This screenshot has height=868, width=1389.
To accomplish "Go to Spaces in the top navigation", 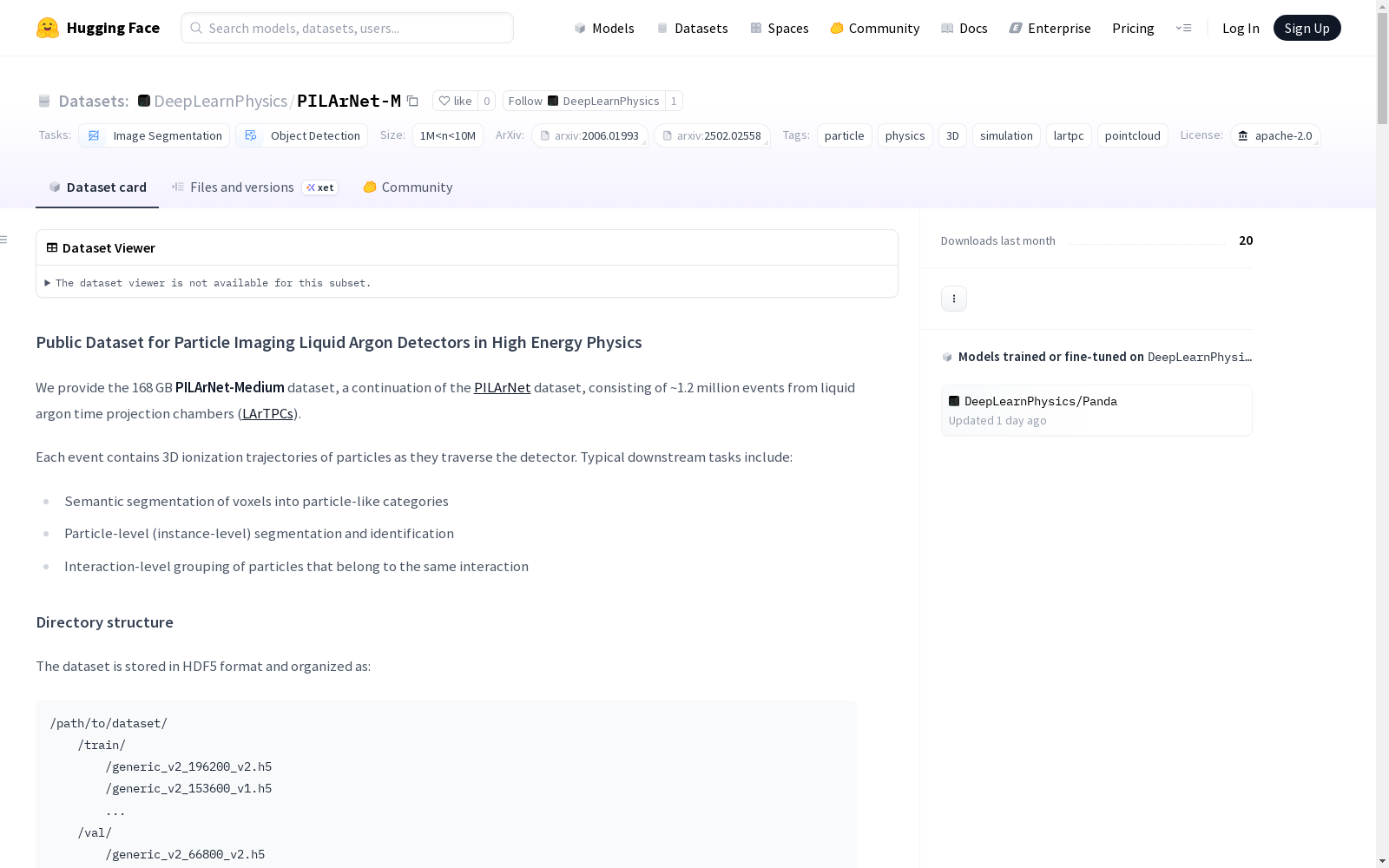I will pyautogui.click(x=780, y=28).
